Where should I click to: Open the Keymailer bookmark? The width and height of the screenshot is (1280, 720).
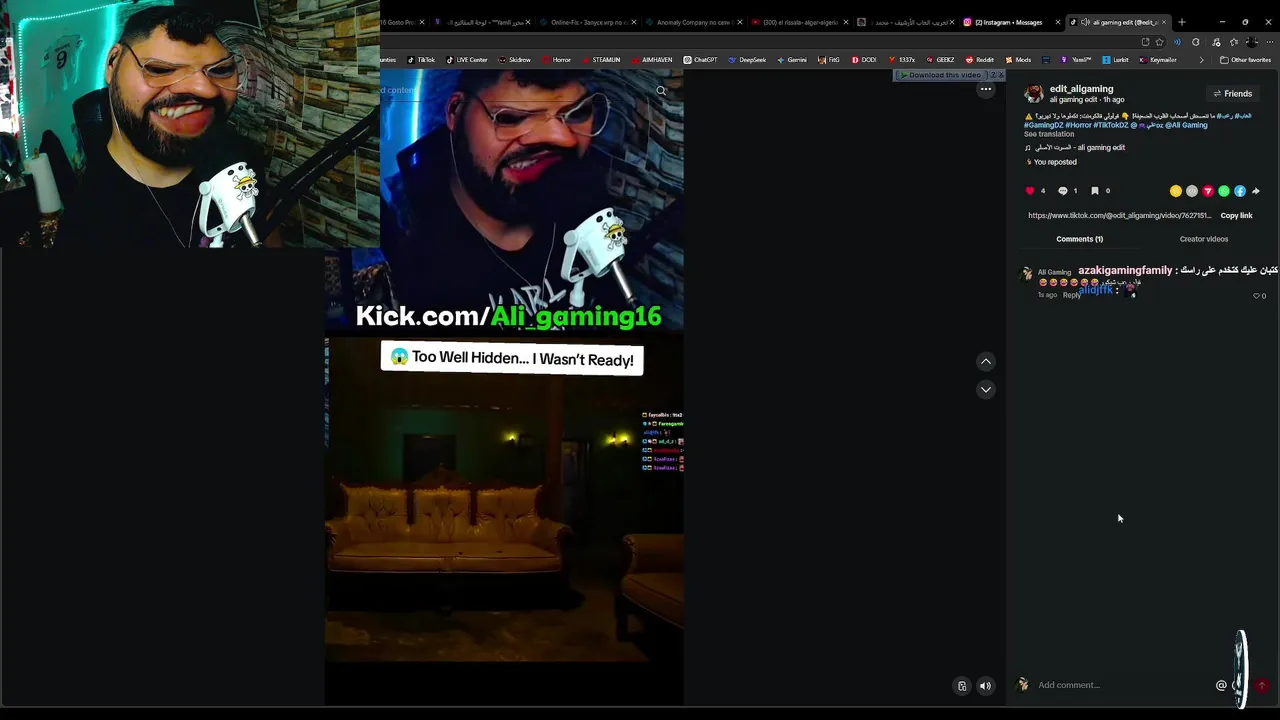(1158, 60)
